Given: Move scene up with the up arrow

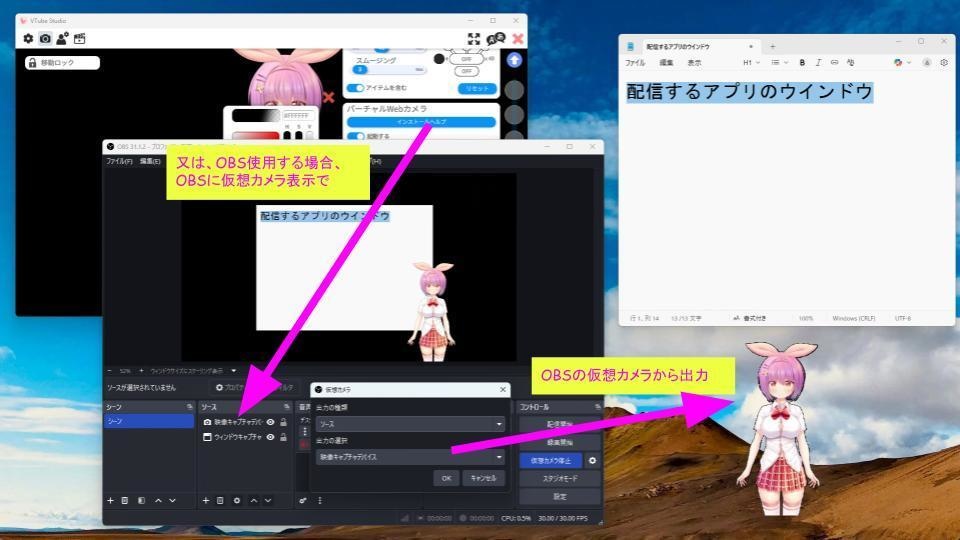Looking at the screenshot, I should [158, 500].
